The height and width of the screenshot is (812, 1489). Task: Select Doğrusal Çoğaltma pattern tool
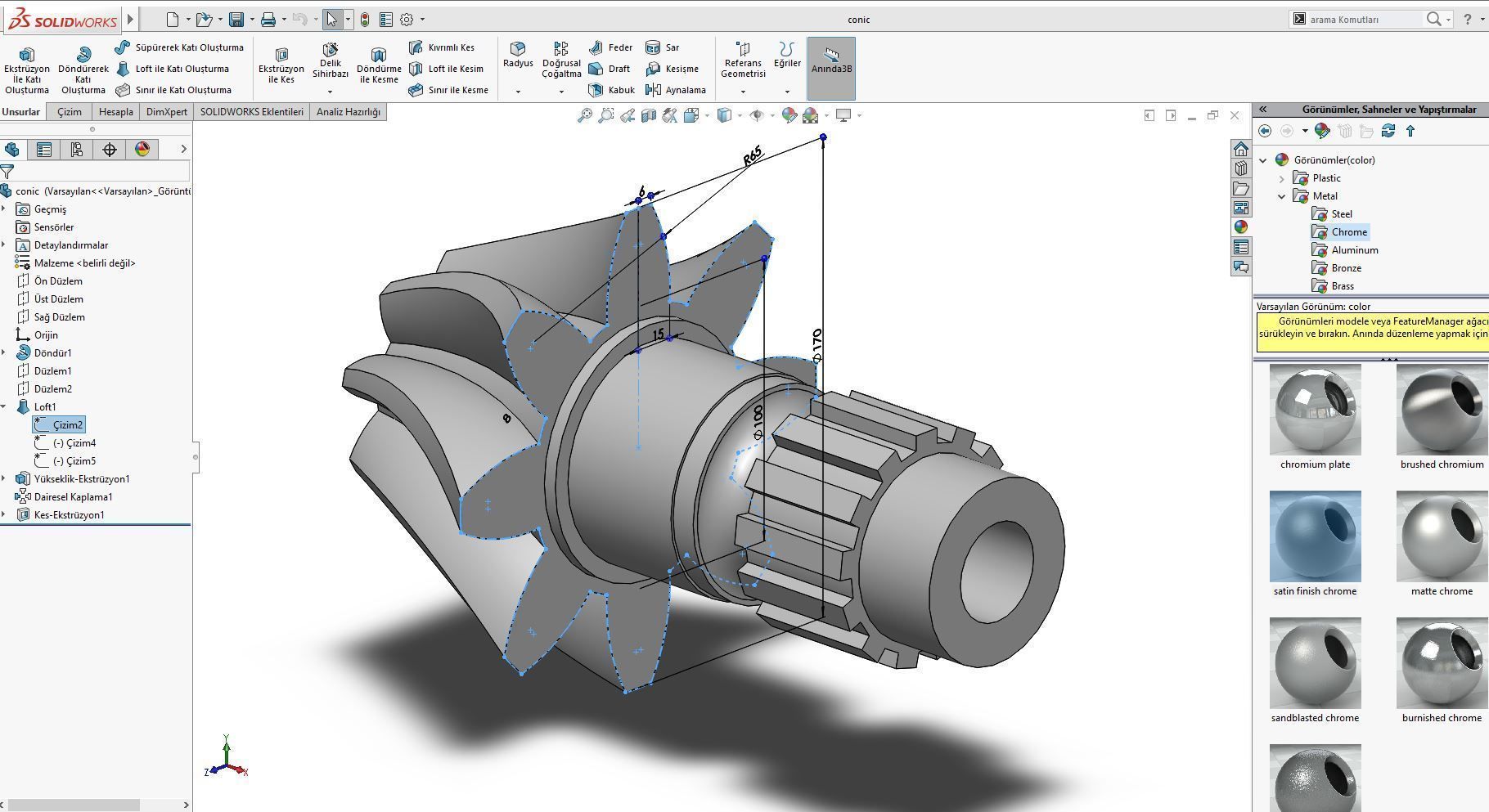(561, 61)
